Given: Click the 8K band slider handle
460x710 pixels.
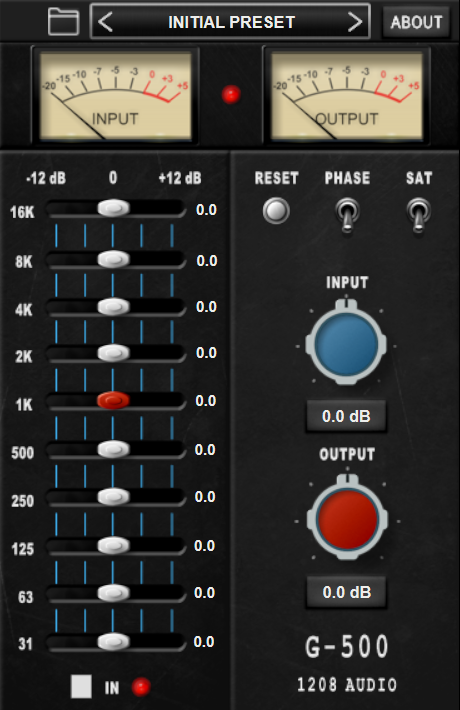Looking at the screenshot, I should pyautogui.click(x=113, y=259).
